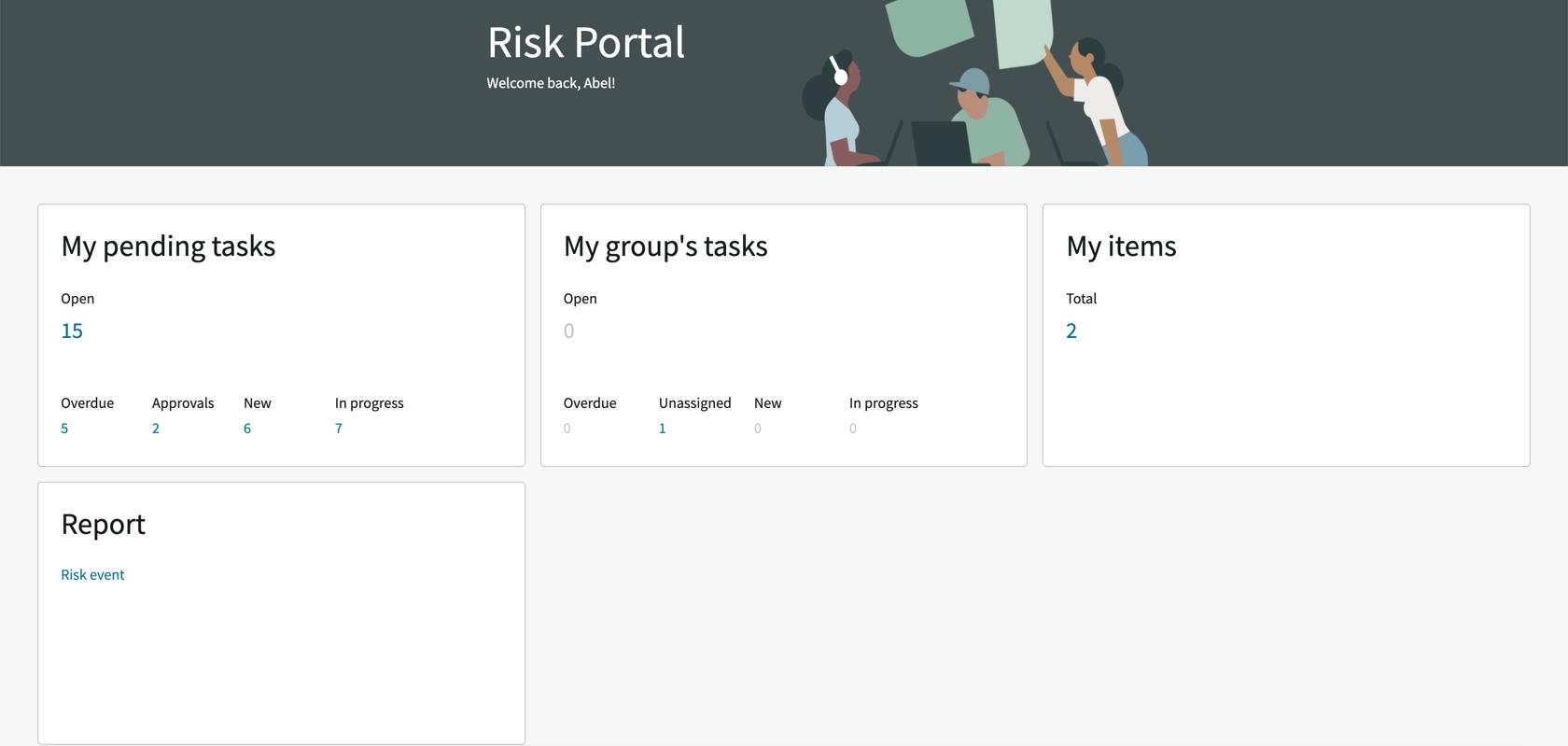View the 5 overdue pending tasks

pyautogui.click(x=64, y=429)
